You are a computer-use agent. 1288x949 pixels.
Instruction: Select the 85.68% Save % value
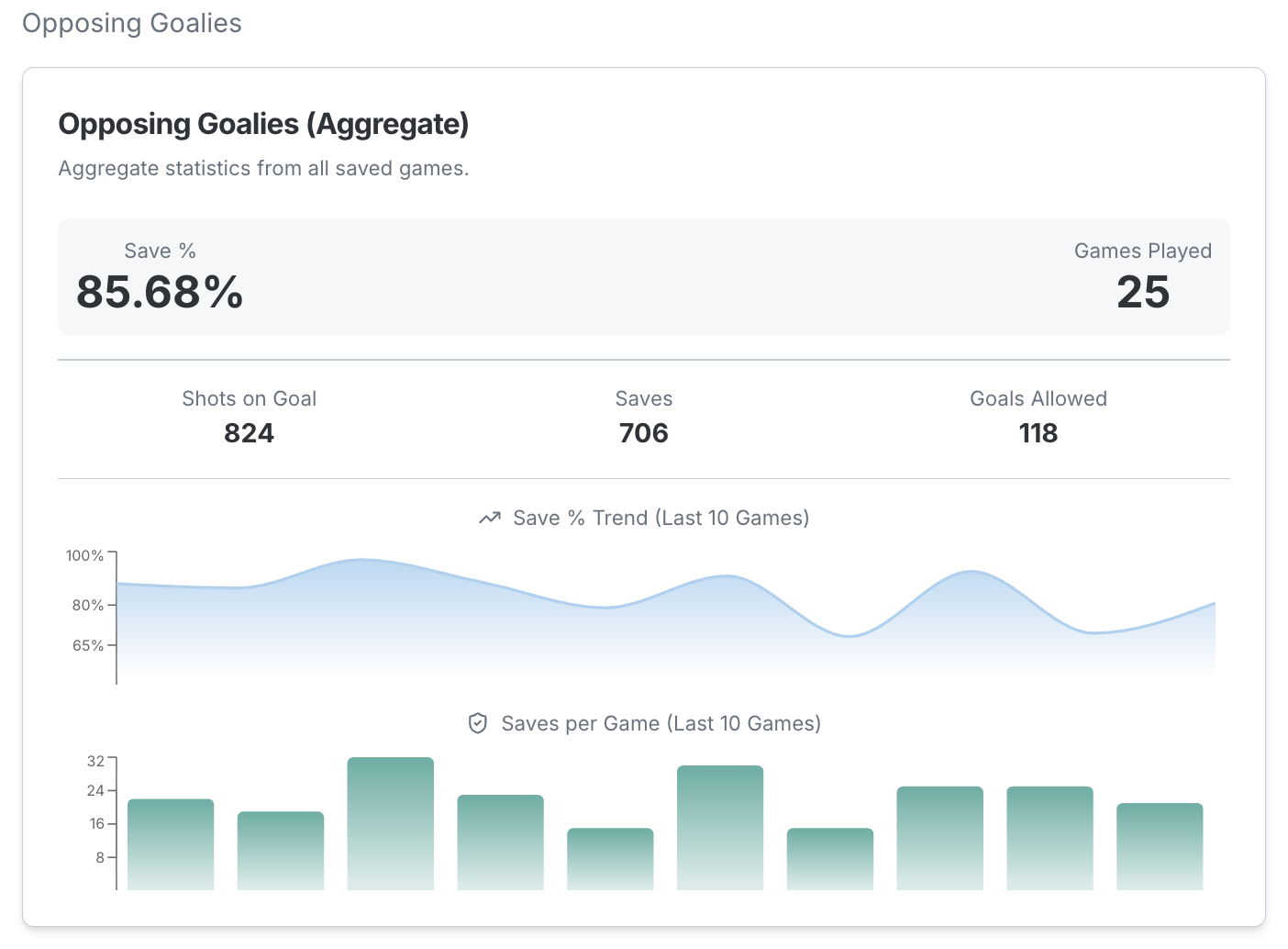[160, 293]
